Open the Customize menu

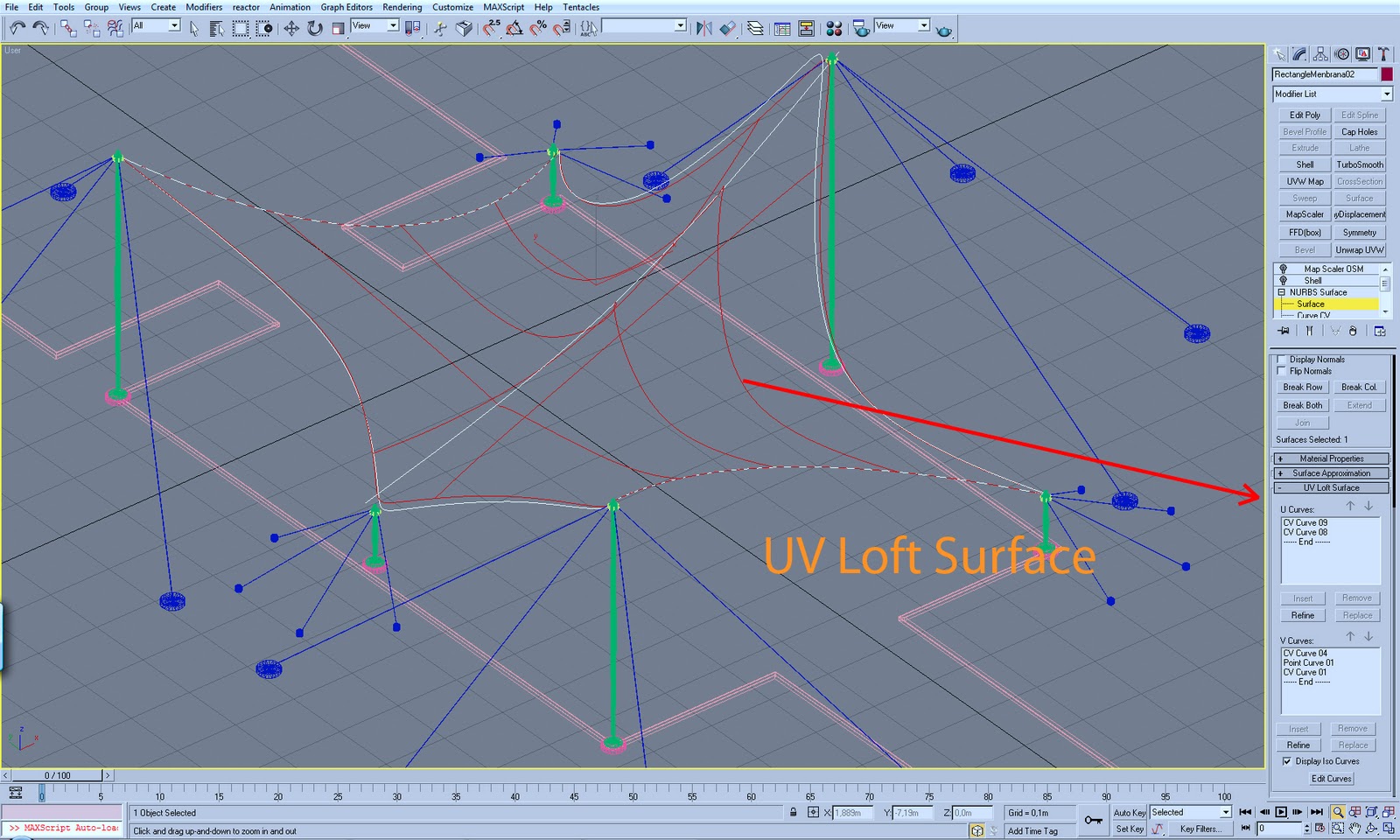point(452,7)
